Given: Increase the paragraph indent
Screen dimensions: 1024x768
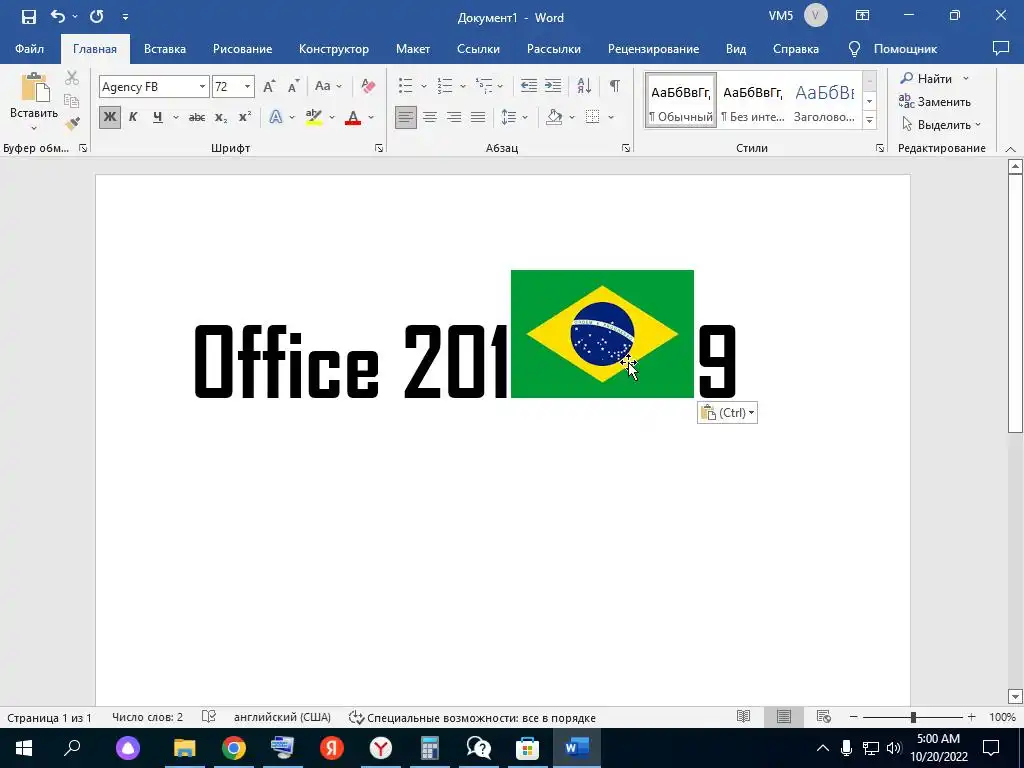Looking at the screenshot, I should pyautogui.click(x=553, y=86).
